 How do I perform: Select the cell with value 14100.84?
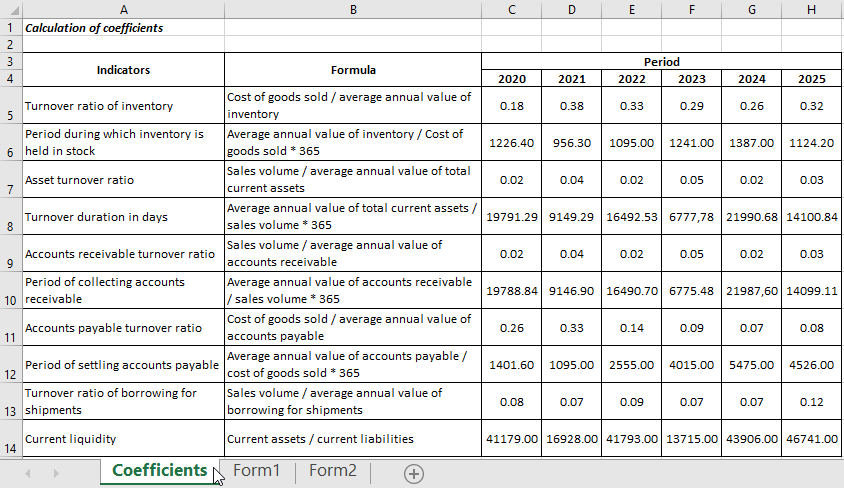tap(812, 216)
